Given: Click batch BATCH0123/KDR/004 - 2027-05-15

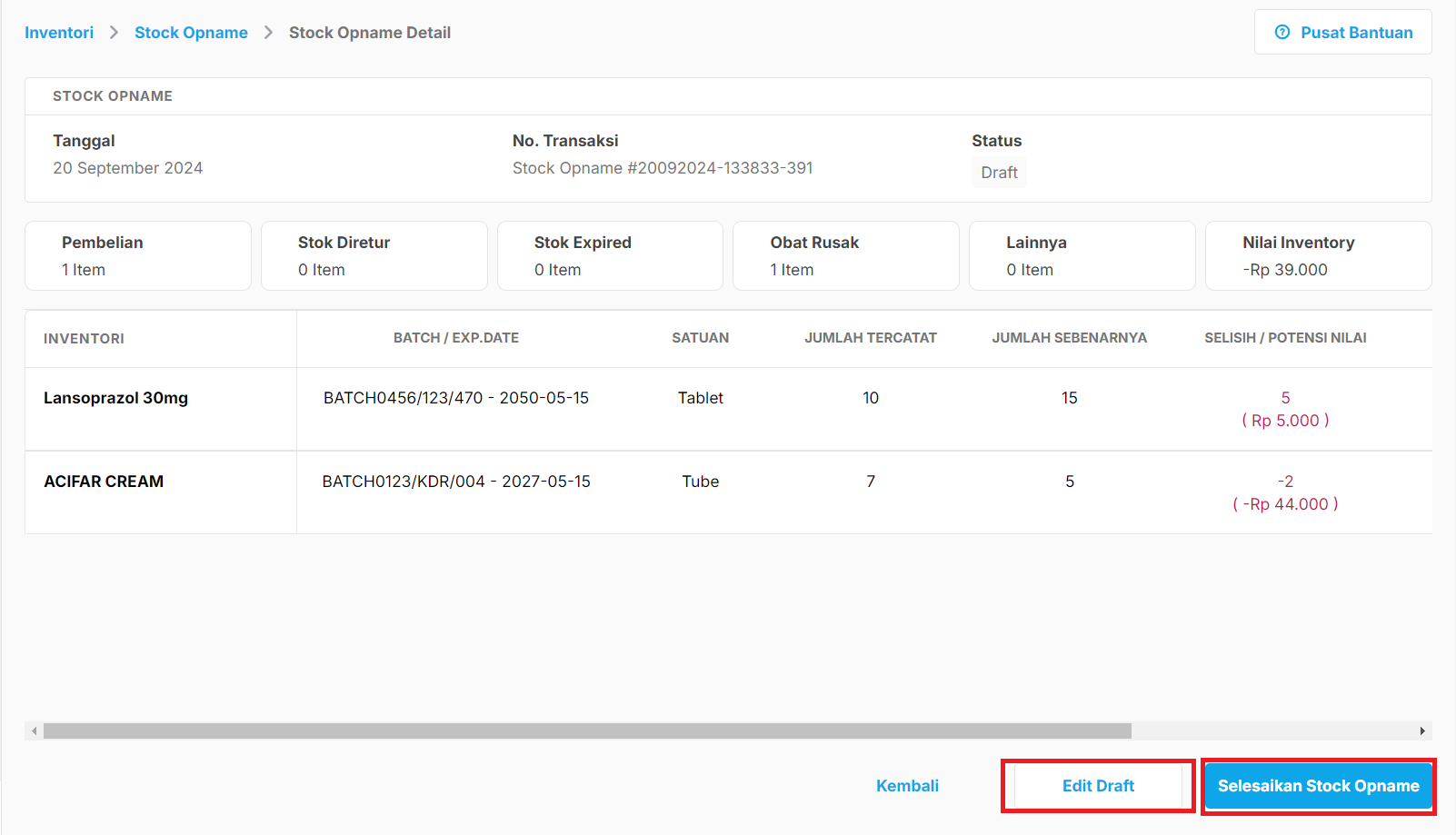Looking at the screenshot, I should pyautogui.click(x=456, y=482).
